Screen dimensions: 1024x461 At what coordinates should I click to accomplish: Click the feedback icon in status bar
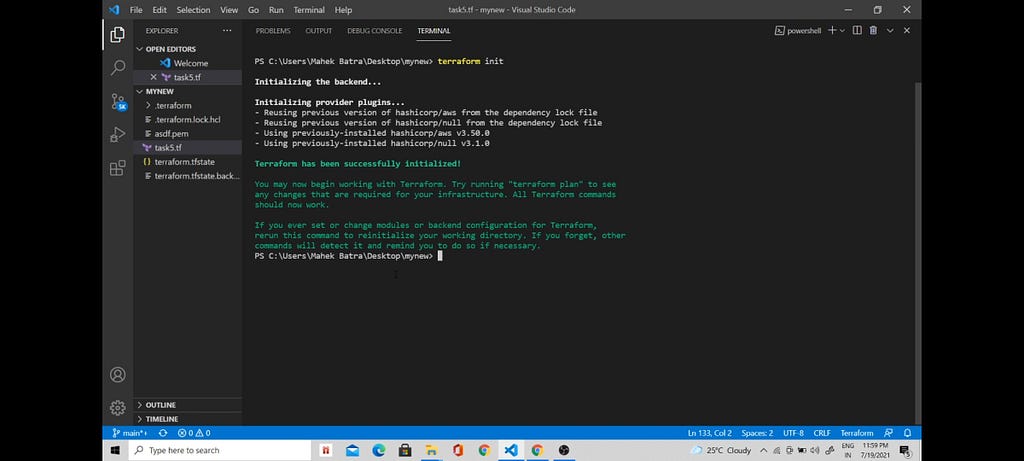[x=888, y=433]
